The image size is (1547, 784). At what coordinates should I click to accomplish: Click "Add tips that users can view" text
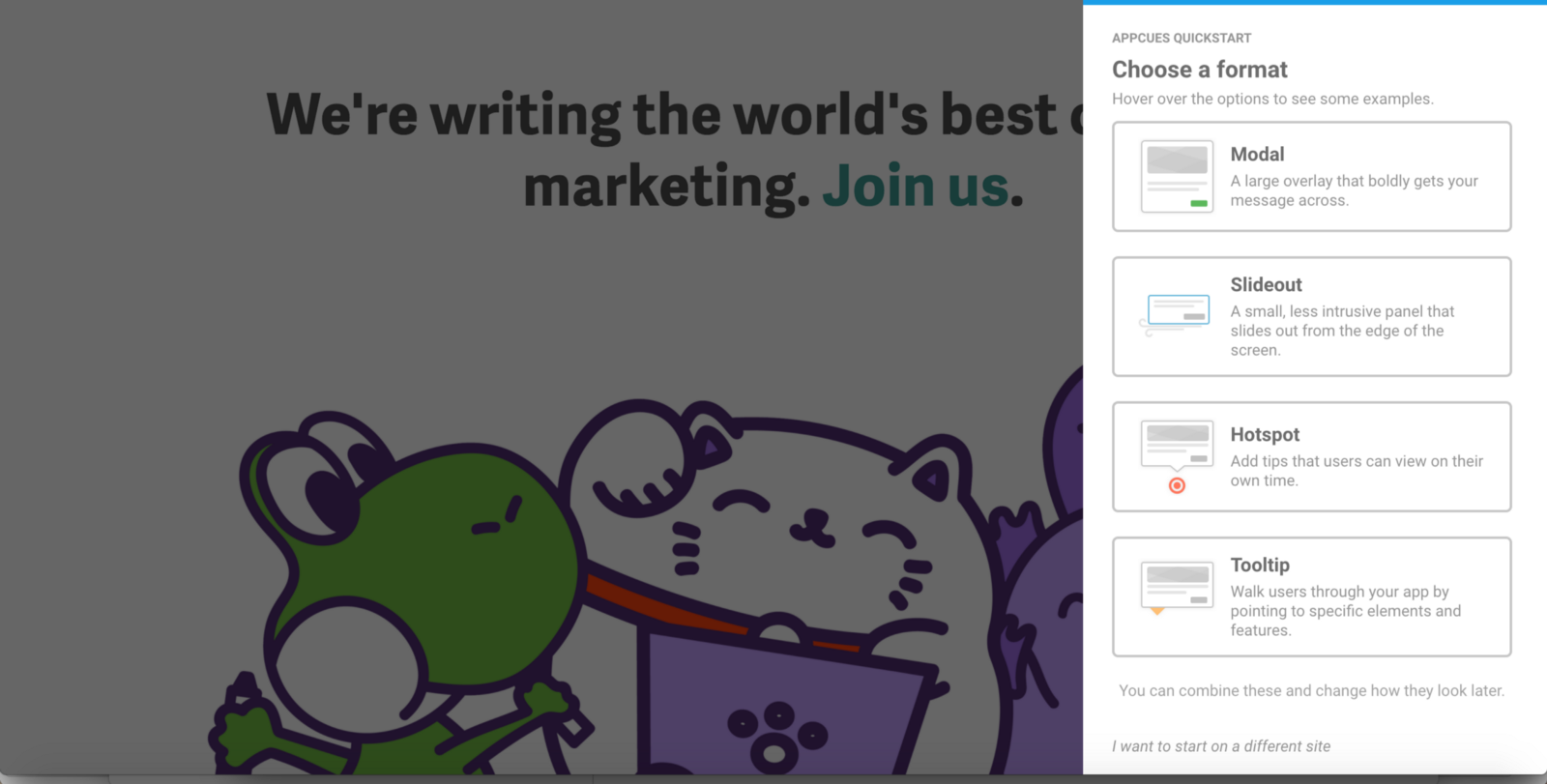tap(1357, 471)
